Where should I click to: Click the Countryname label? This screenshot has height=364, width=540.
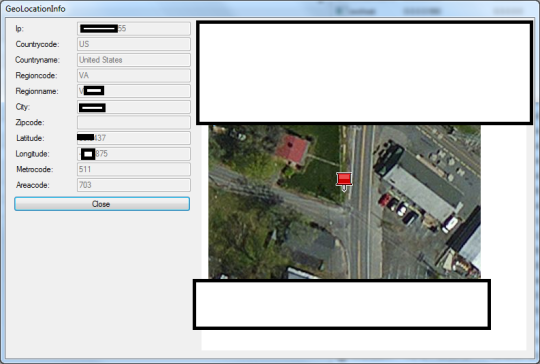pos(37,60)
